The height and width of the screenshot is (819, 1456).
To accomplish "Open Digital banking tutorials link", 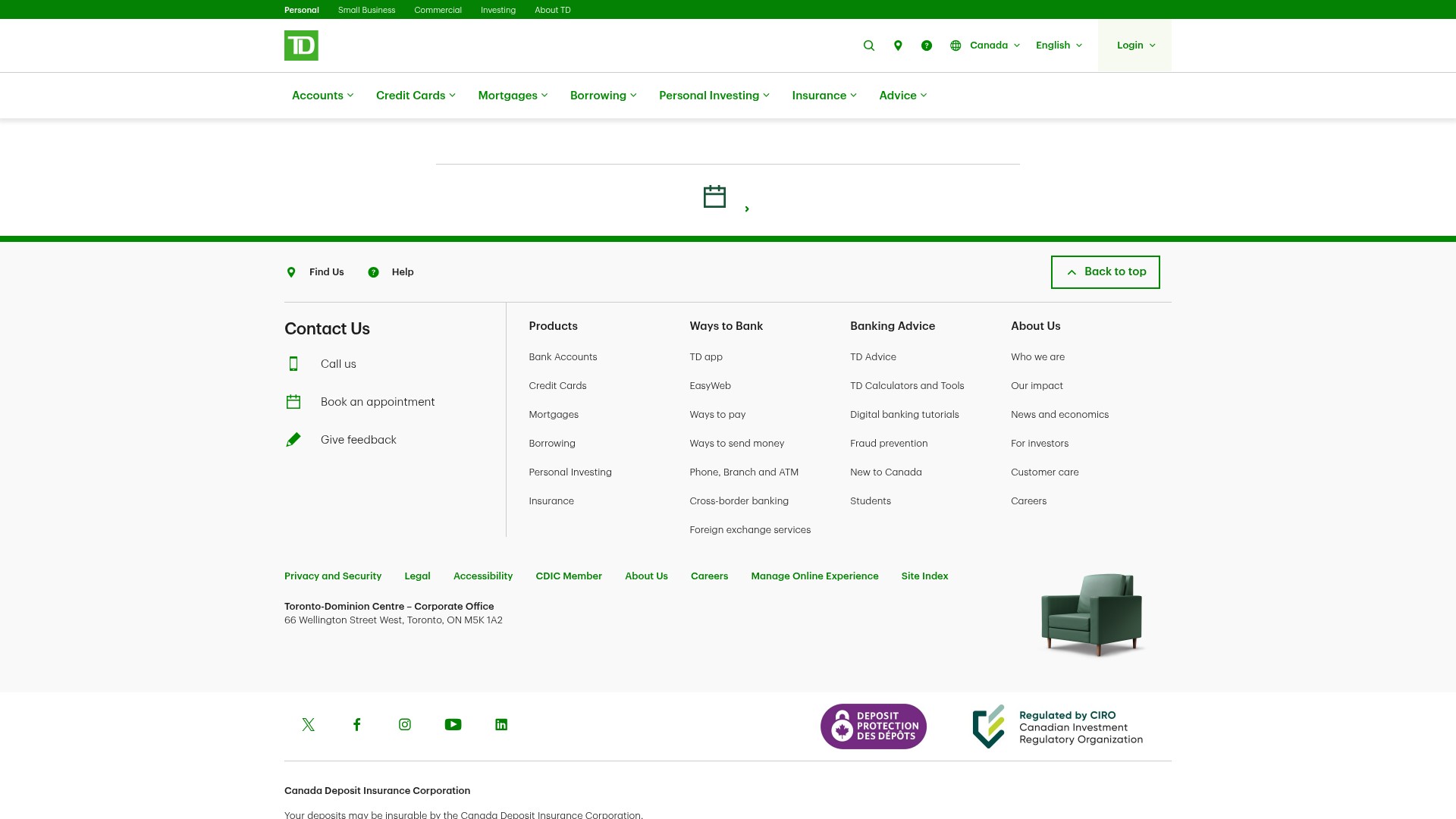I will (904, 415).
